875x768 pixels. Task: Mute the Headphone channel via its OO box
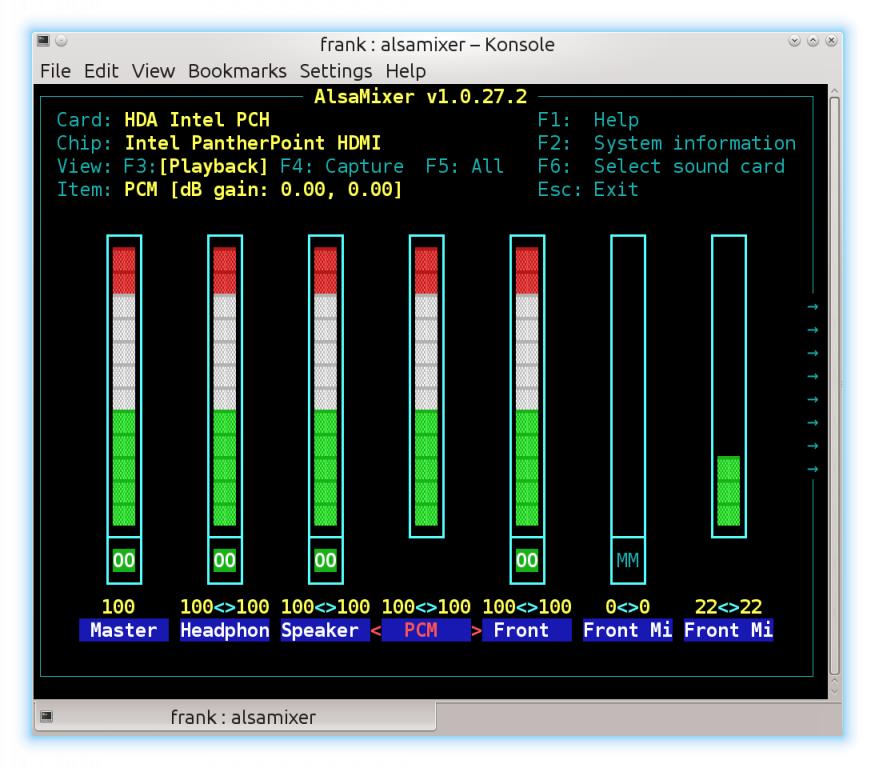(x=225, y=561)
